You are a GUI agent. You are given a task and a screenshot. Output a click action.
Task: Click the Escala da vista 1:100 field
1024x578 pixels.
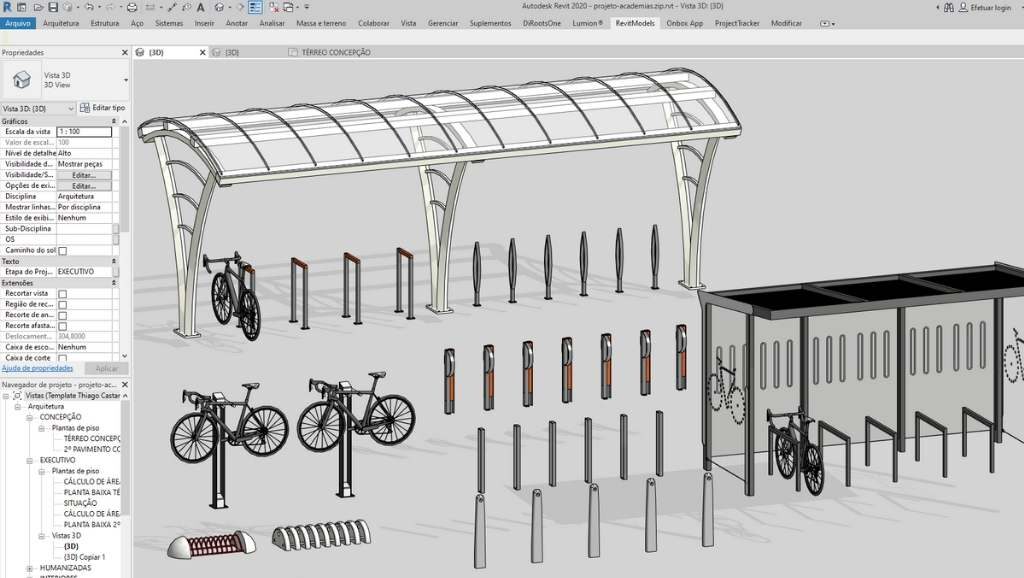point(84,132)
